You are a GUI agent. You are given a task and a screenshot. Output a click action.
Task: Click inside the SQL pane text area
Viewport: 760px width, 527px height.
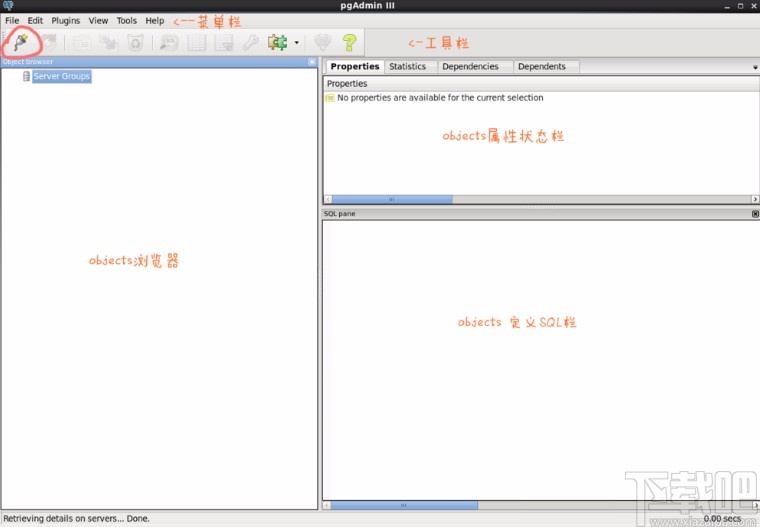540,361
